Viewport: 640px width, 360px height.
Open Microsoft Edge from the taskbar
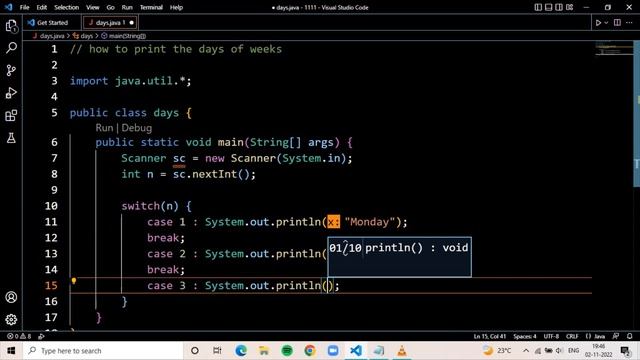(x=241, y=351)
